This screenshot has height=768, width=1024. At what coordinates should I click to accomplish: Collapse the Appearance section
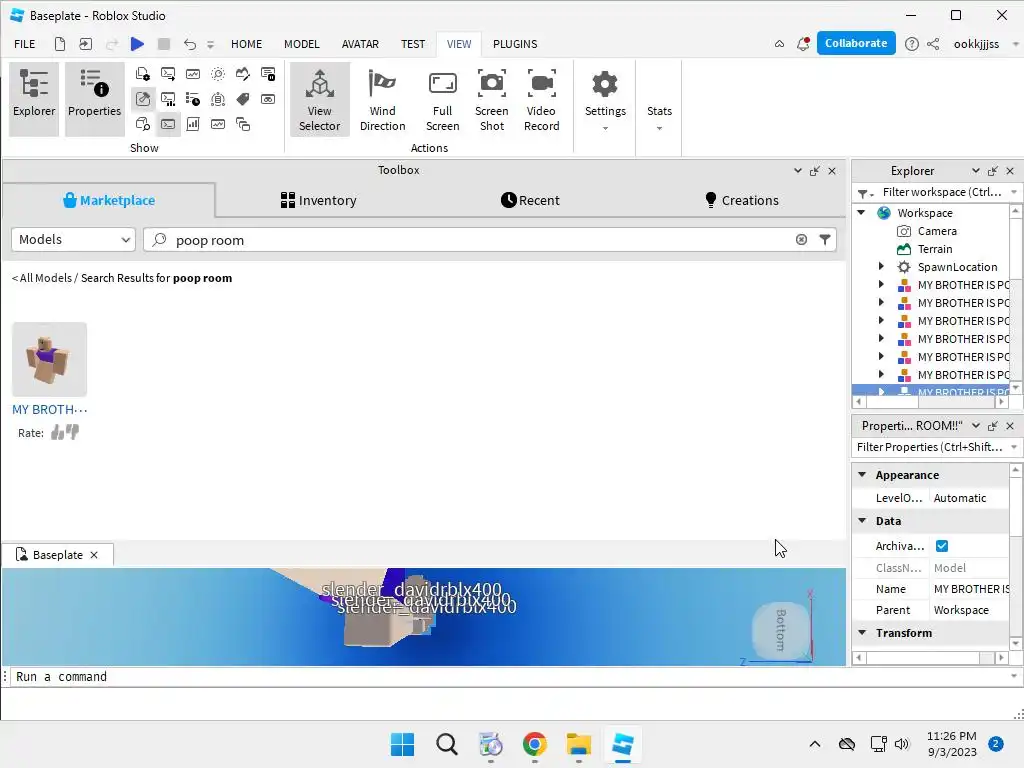(x=862, y=475)
